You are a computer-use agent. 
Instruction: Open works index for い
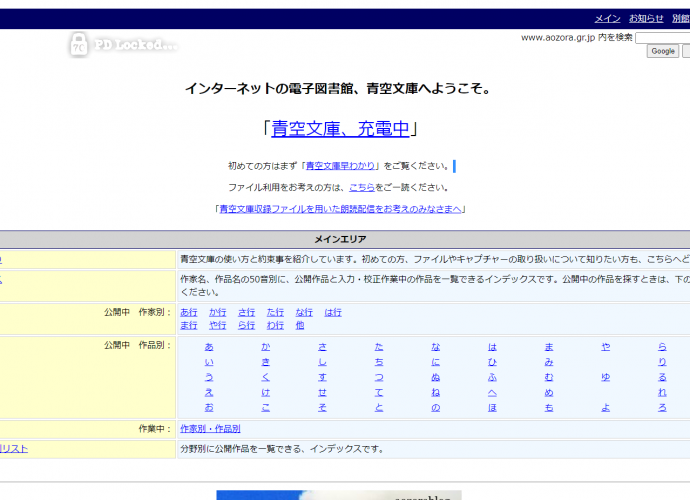[209, 362]
